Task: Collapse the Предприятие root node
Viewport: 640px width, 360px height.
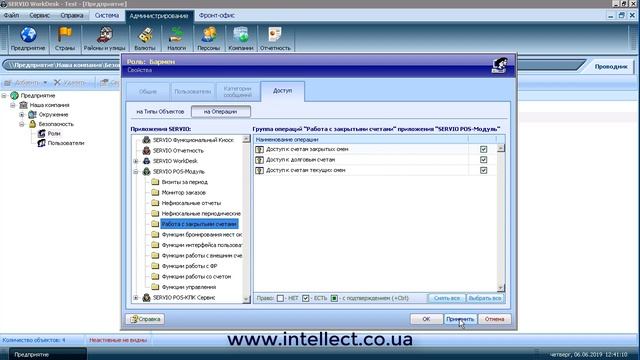Action: (x=4, y=96)
